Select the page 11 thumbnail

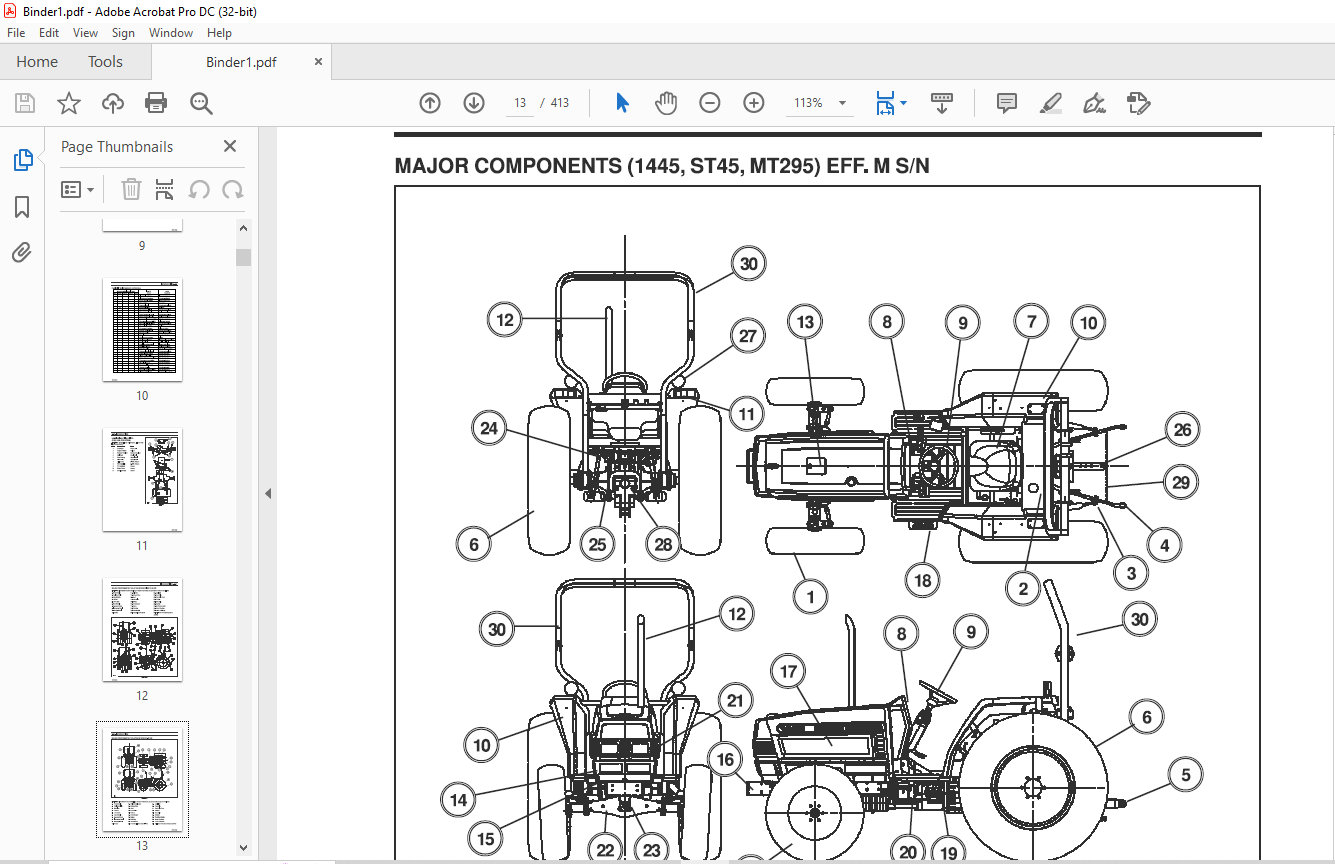142,480
